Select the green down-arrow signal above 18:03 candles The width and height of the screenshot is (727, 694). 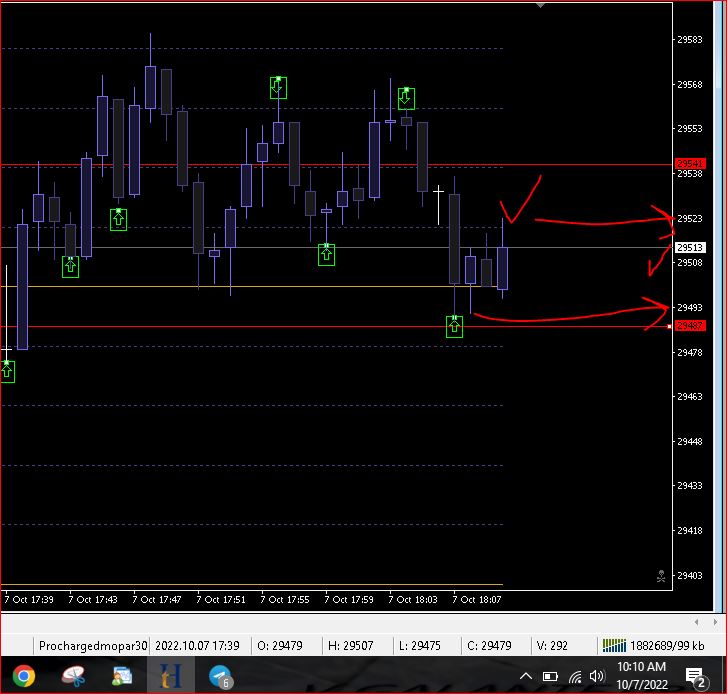click(405, 97)
